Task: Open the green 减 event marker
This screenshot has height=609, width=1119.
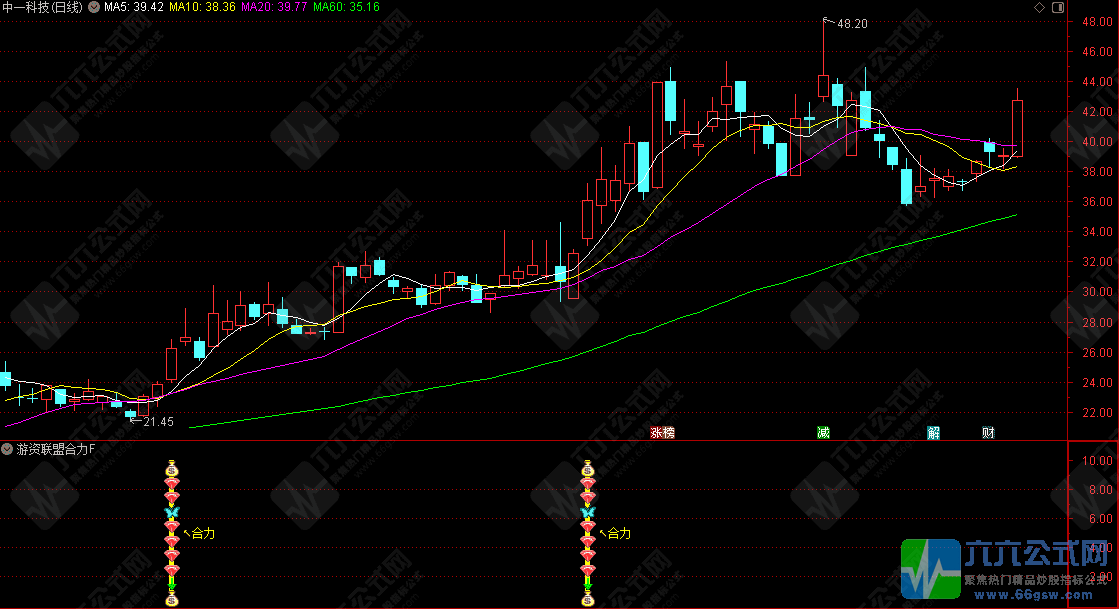Action: pyautogui.click(x=823, y=432)
